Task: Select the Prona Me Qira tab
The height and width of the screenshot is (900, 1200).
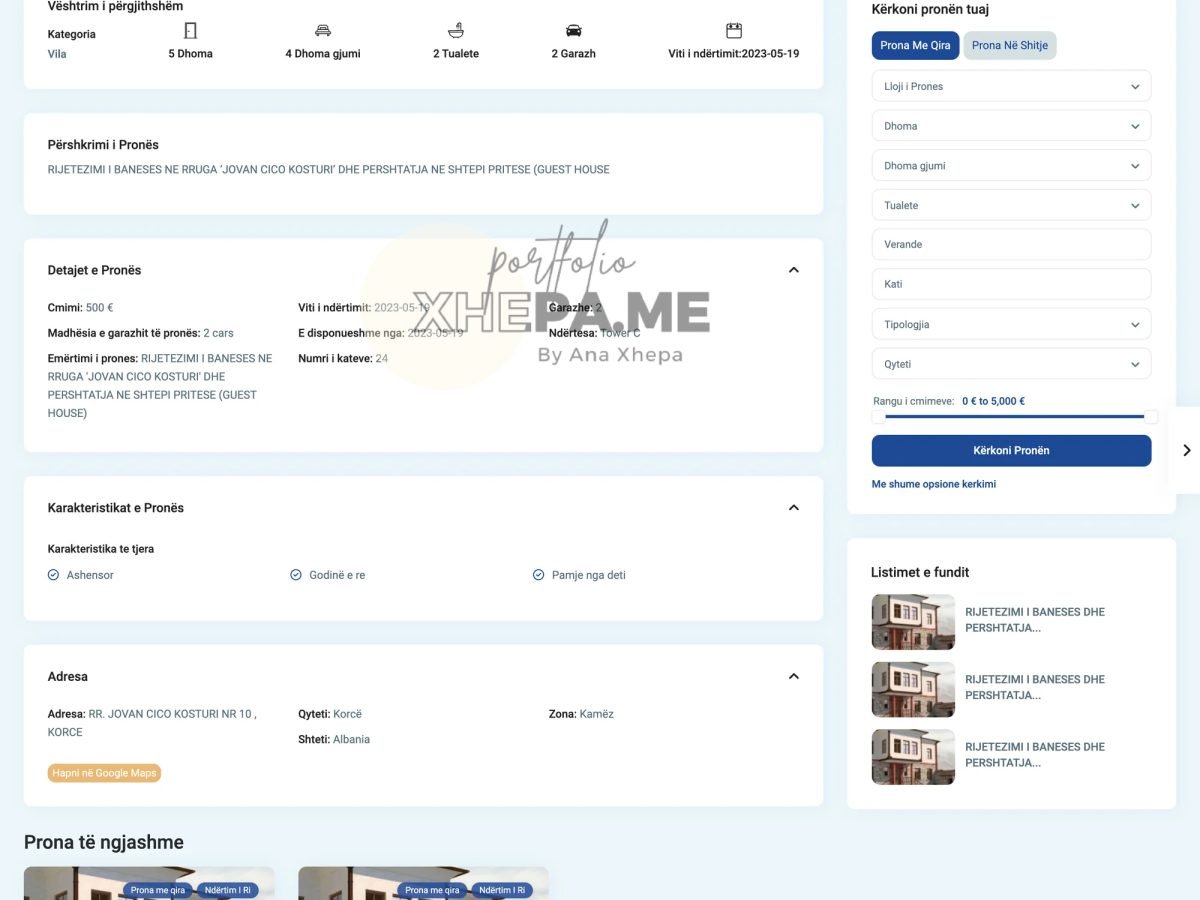Action: pyautogui.click(x=915, y=46)
